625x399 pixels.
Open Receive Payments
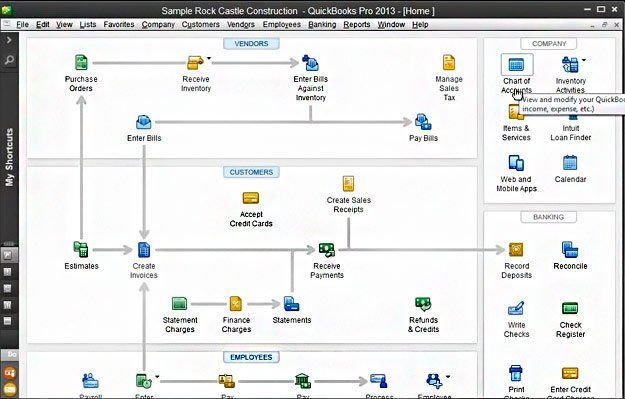click(327, 250)
